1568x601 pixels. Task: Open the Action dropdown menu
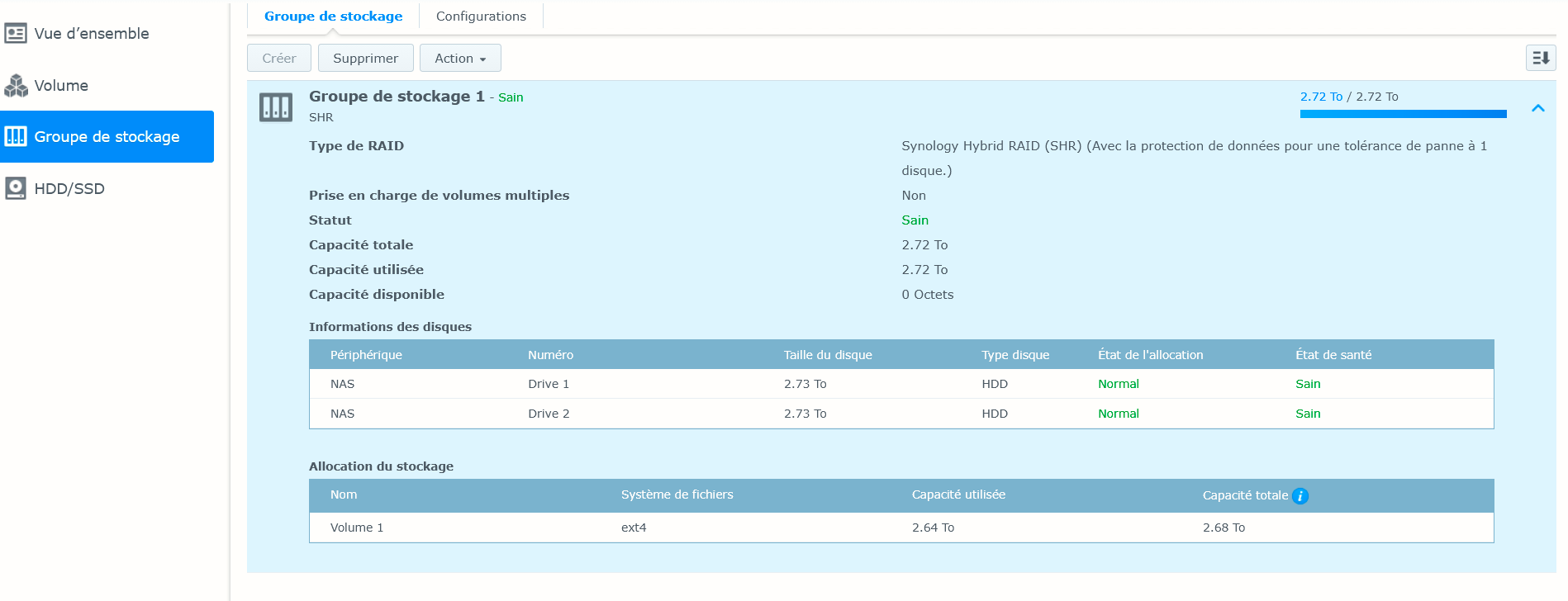pos(460,59)
